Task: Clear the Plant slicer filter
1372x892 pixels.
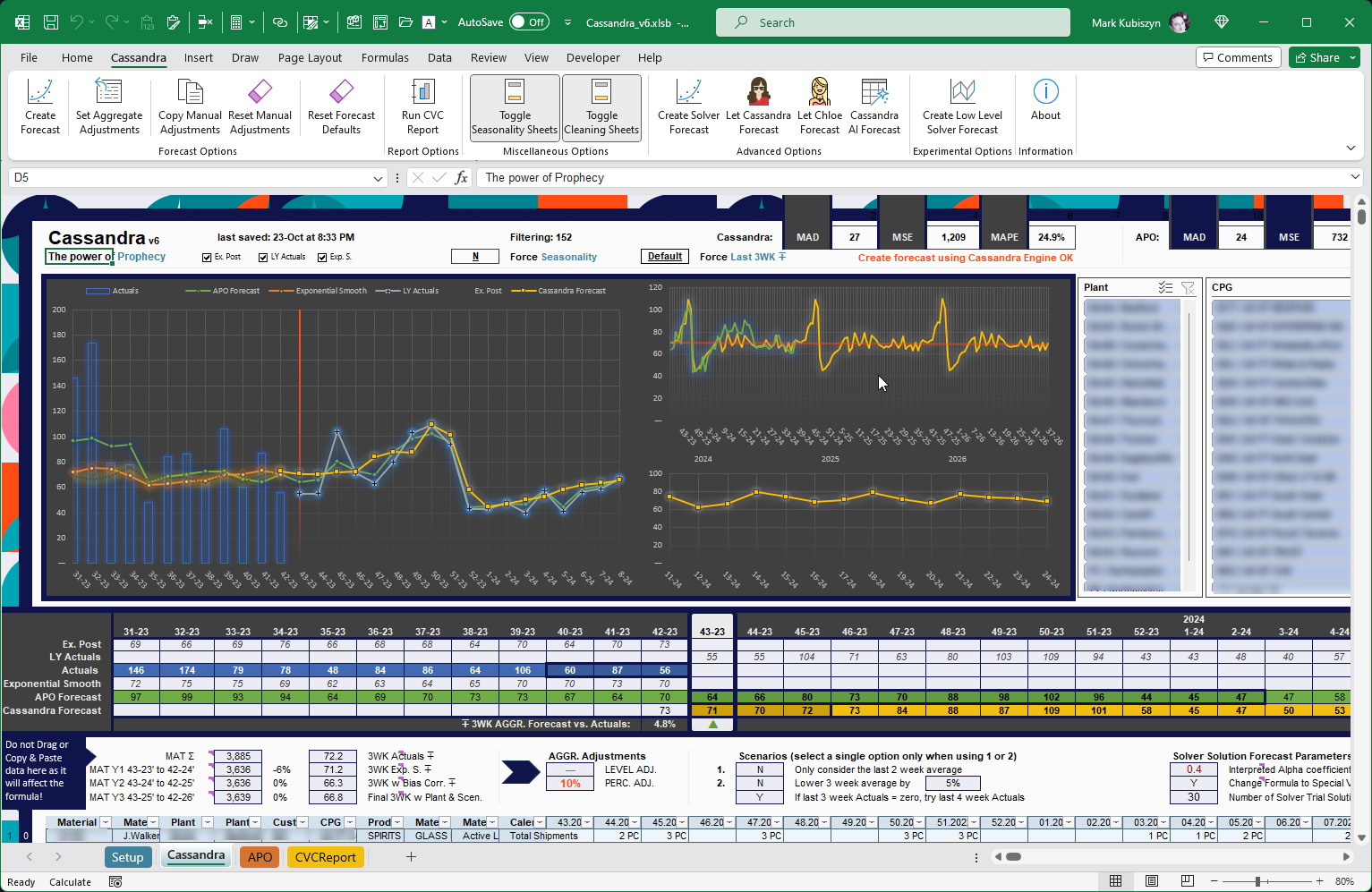Action: [x=1188, y=287]
